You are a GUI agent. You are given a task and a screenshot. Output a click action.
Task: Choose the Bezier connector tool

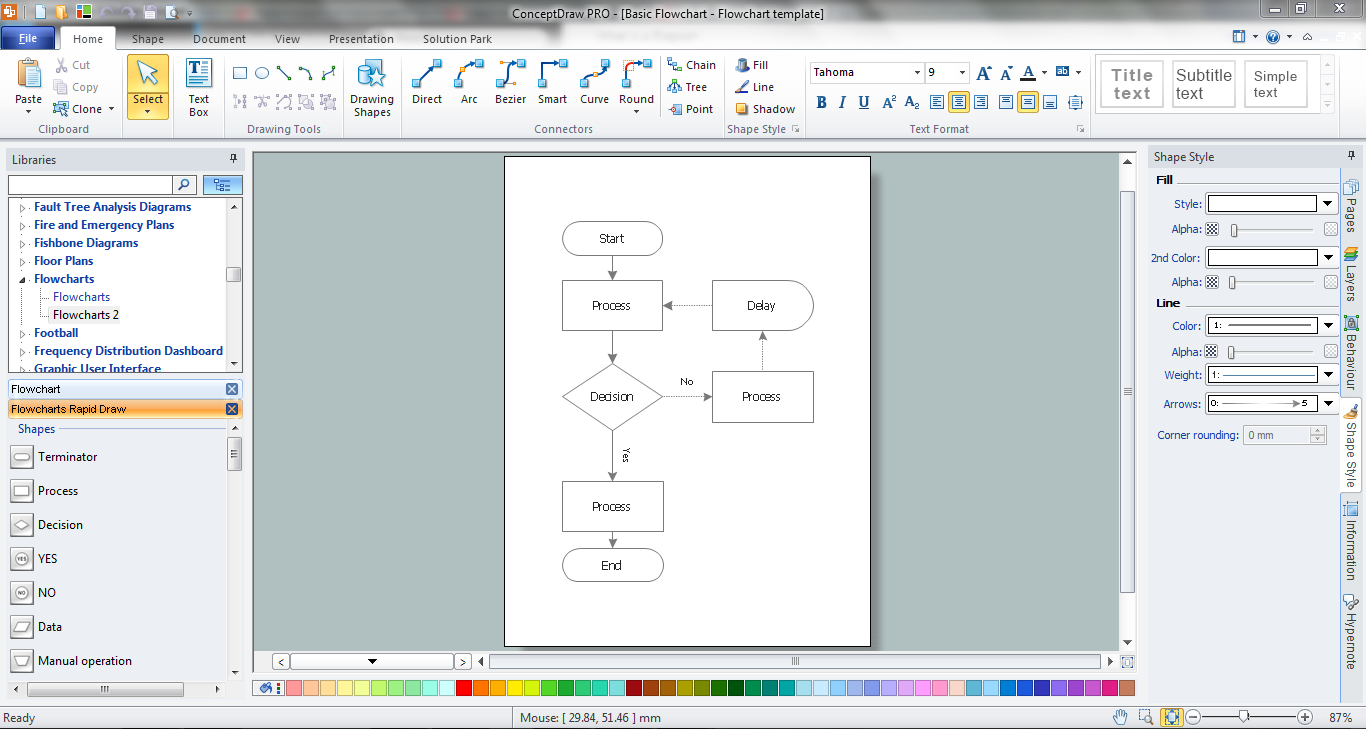tap(511, 83)
